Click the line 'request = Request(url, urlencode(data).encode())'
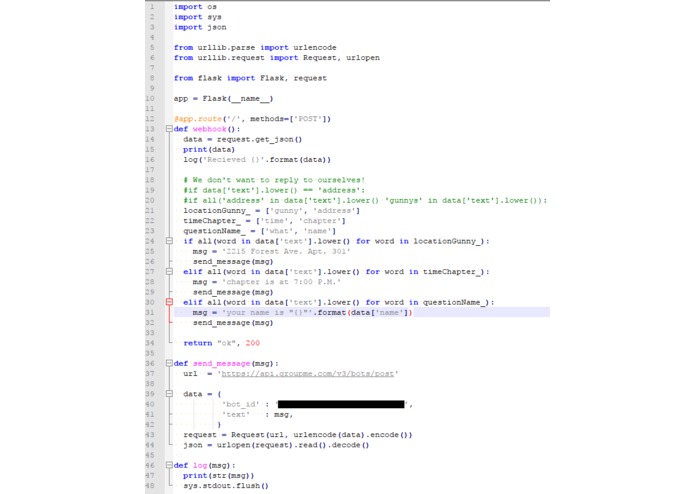The image size is (695, 494). click(297, 435)
